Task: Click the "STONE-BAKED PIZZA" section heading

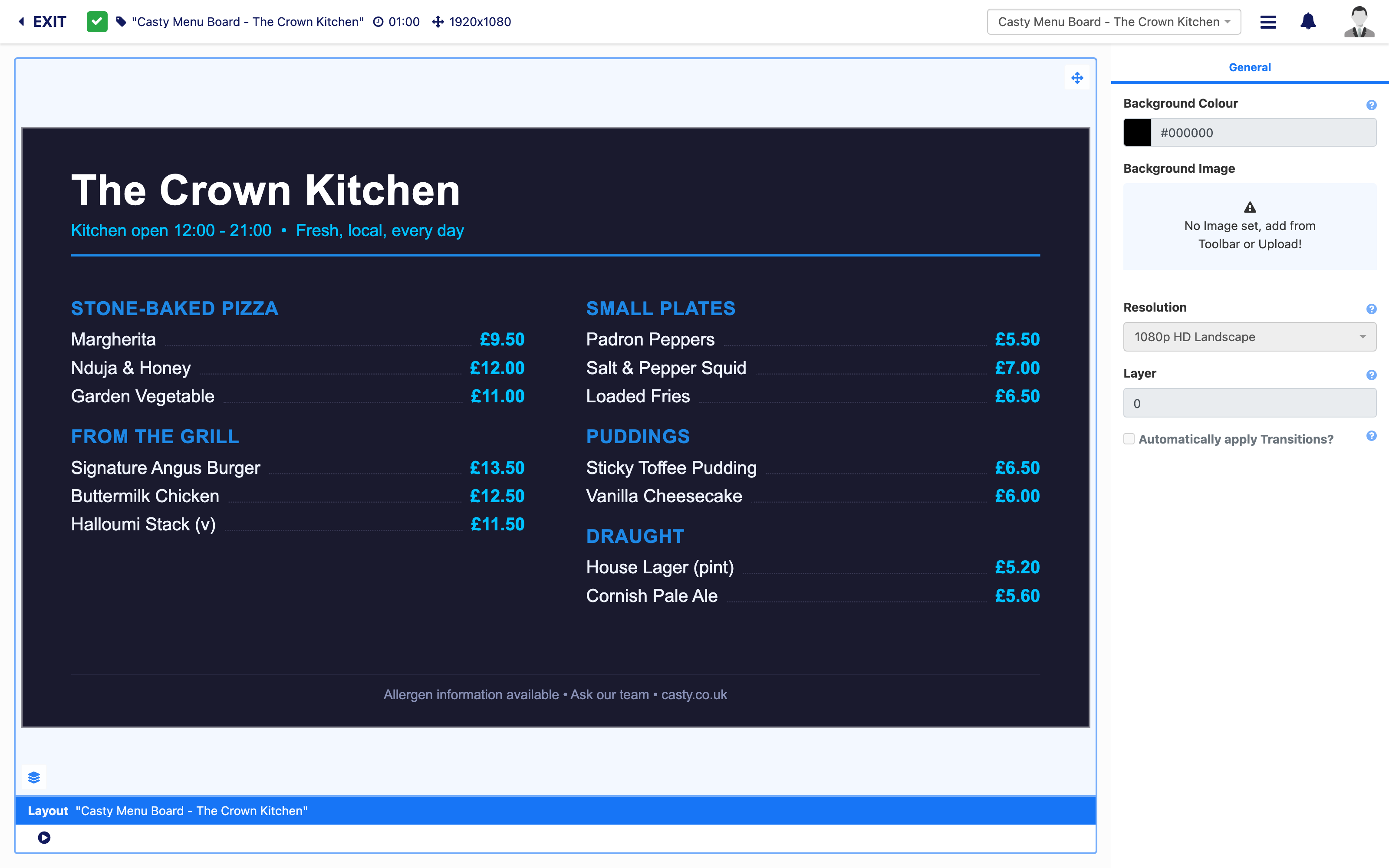Action: pos(174,308)
